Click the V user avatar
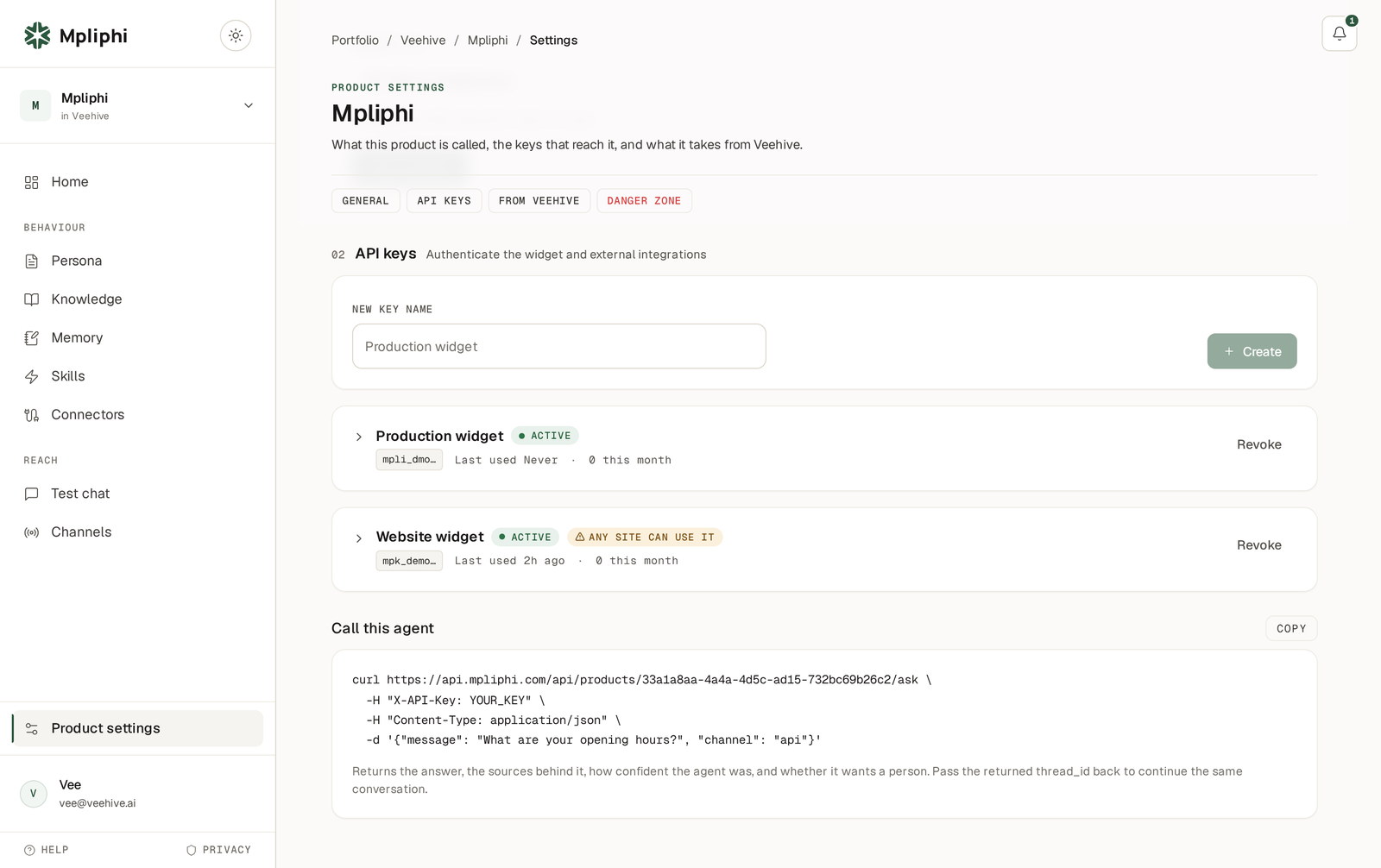The height and width of the screenshot is (868, 1381). (34, 794)
